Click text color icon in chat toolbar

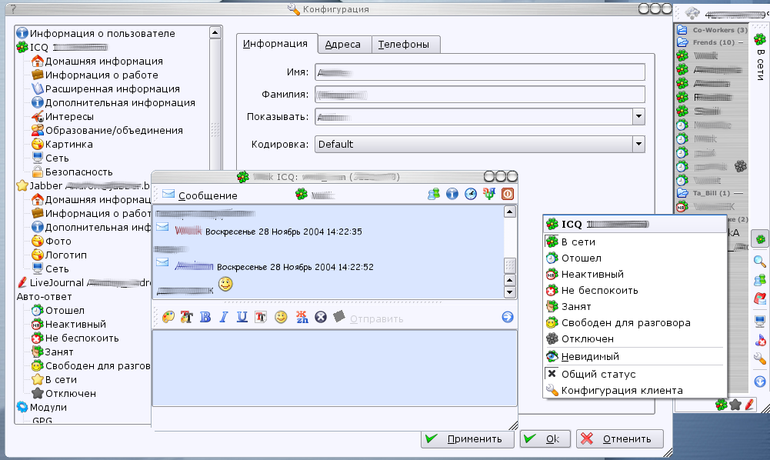coord(187,317)
